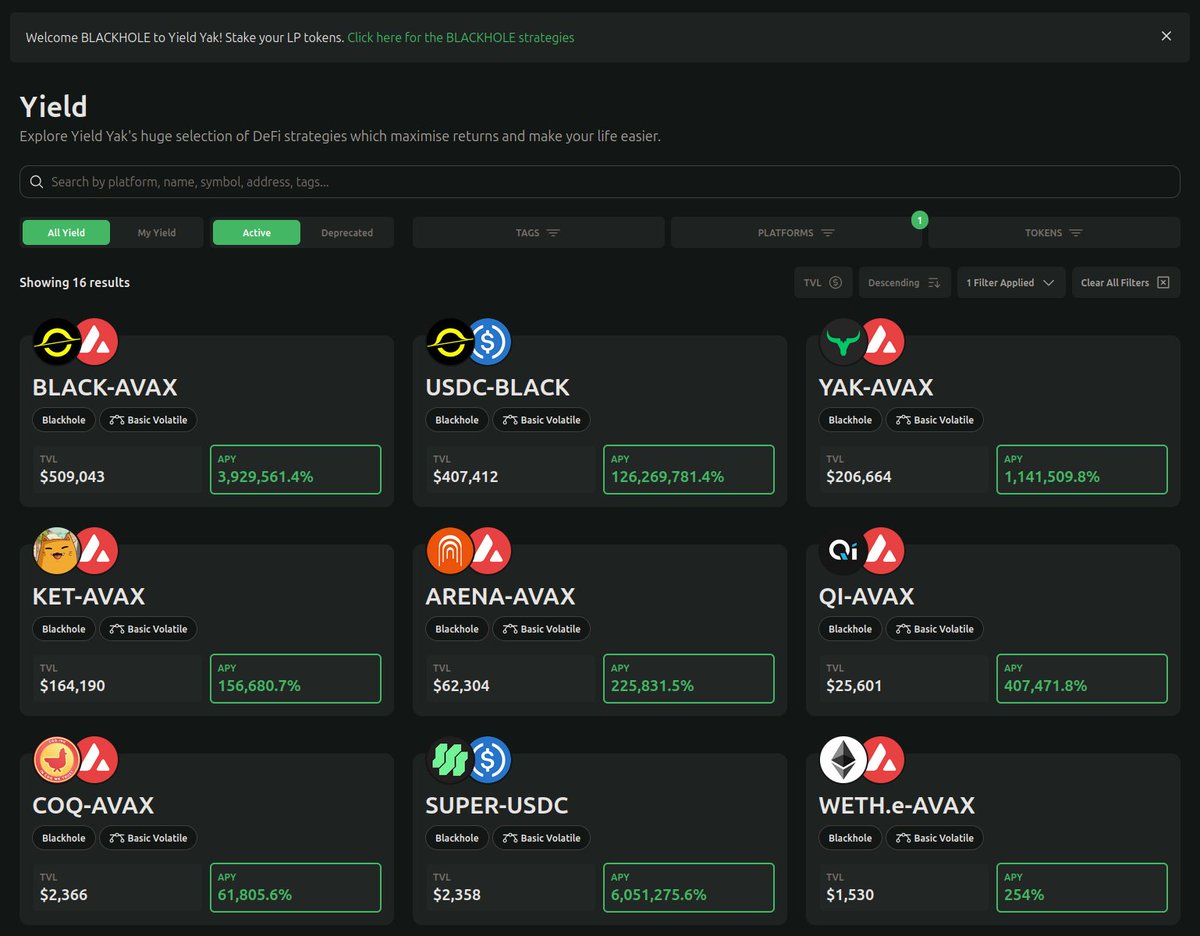This screenshot has height=936, width=1200.
Task: Open the ARENA-AVAX strategy title
Action: (501, 596)
